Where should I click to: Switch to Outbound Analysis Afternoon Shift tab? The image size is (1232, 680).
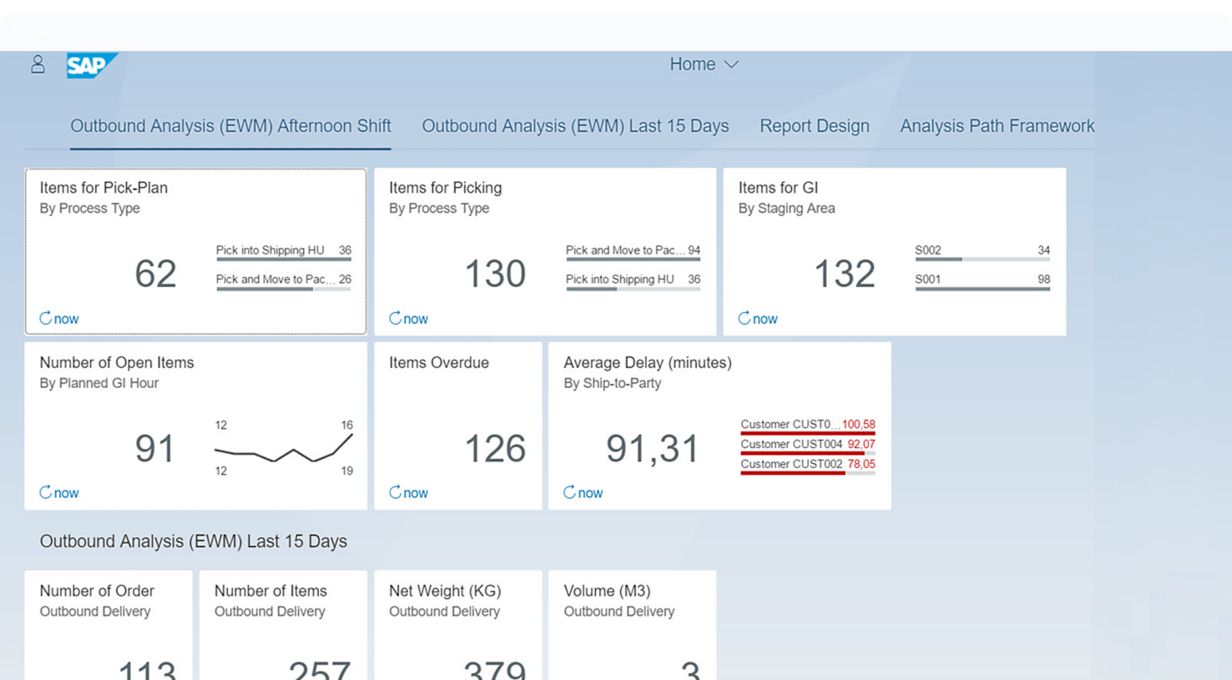pyautogui.click(x=230, y=126)
